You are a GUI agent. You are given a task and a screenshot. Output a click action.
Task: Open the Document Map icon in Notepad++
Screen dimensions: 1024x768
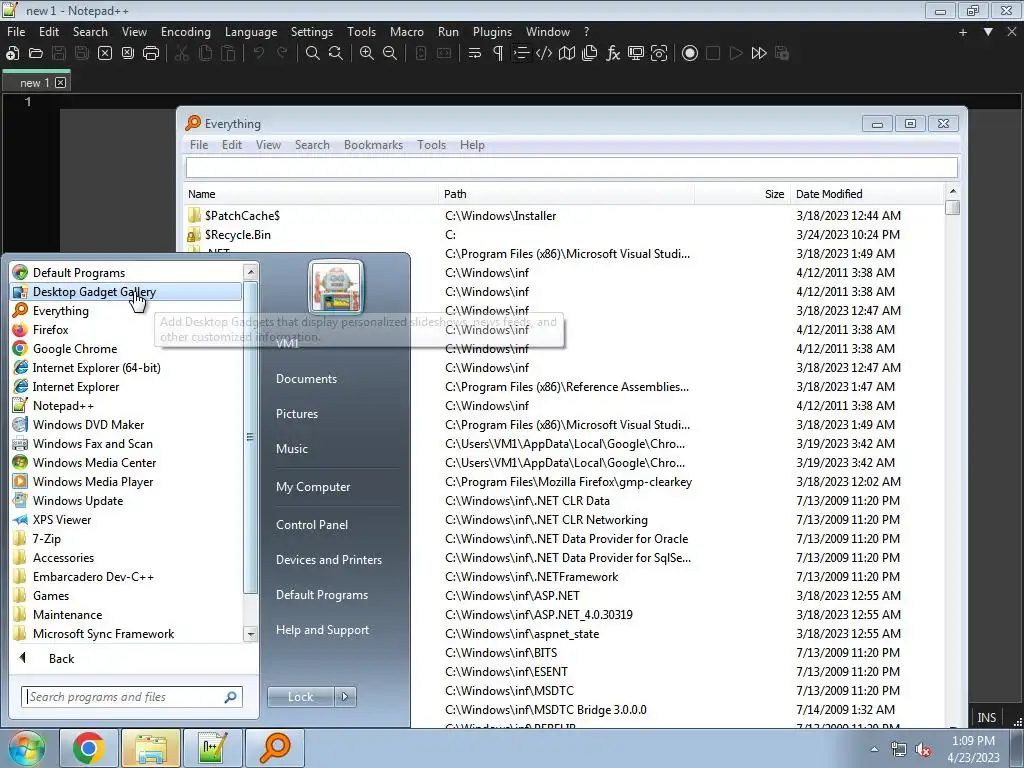coord(567,54)
